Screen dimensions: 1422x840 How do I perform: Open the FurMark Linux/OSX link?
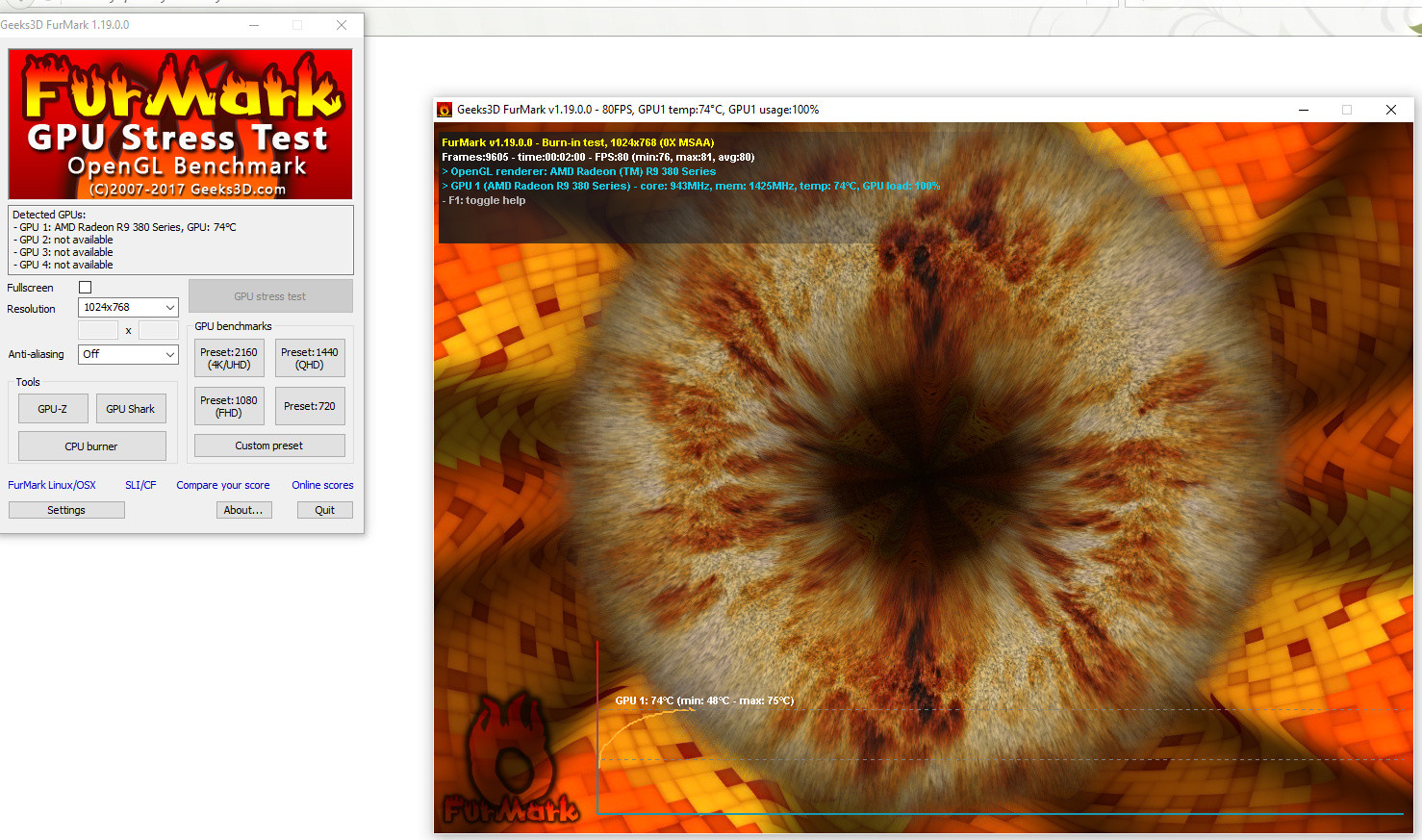coord(52,485)
